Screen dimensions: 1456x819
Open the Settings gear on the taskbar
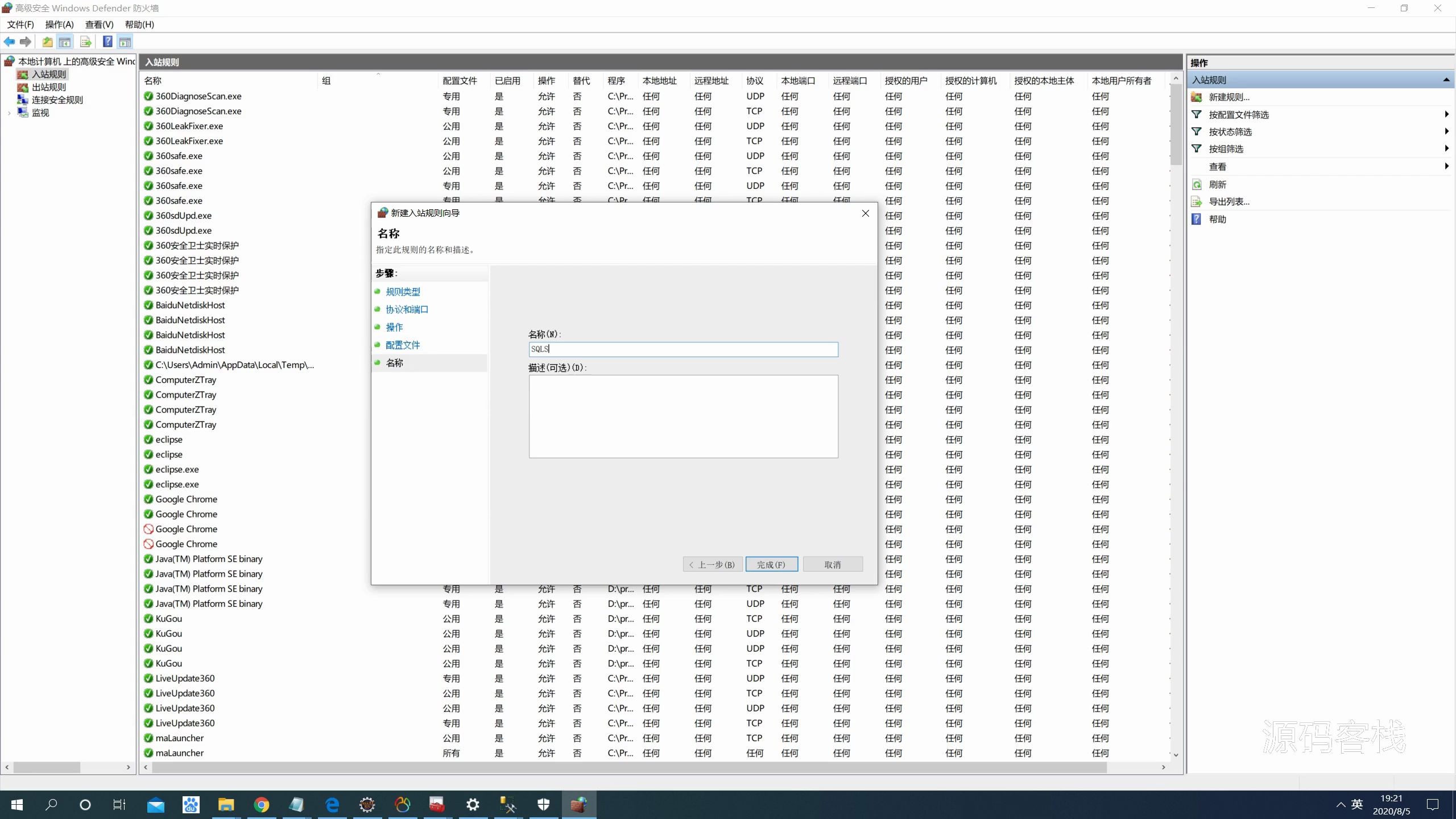pyautogui.click(x=473, y=805)
